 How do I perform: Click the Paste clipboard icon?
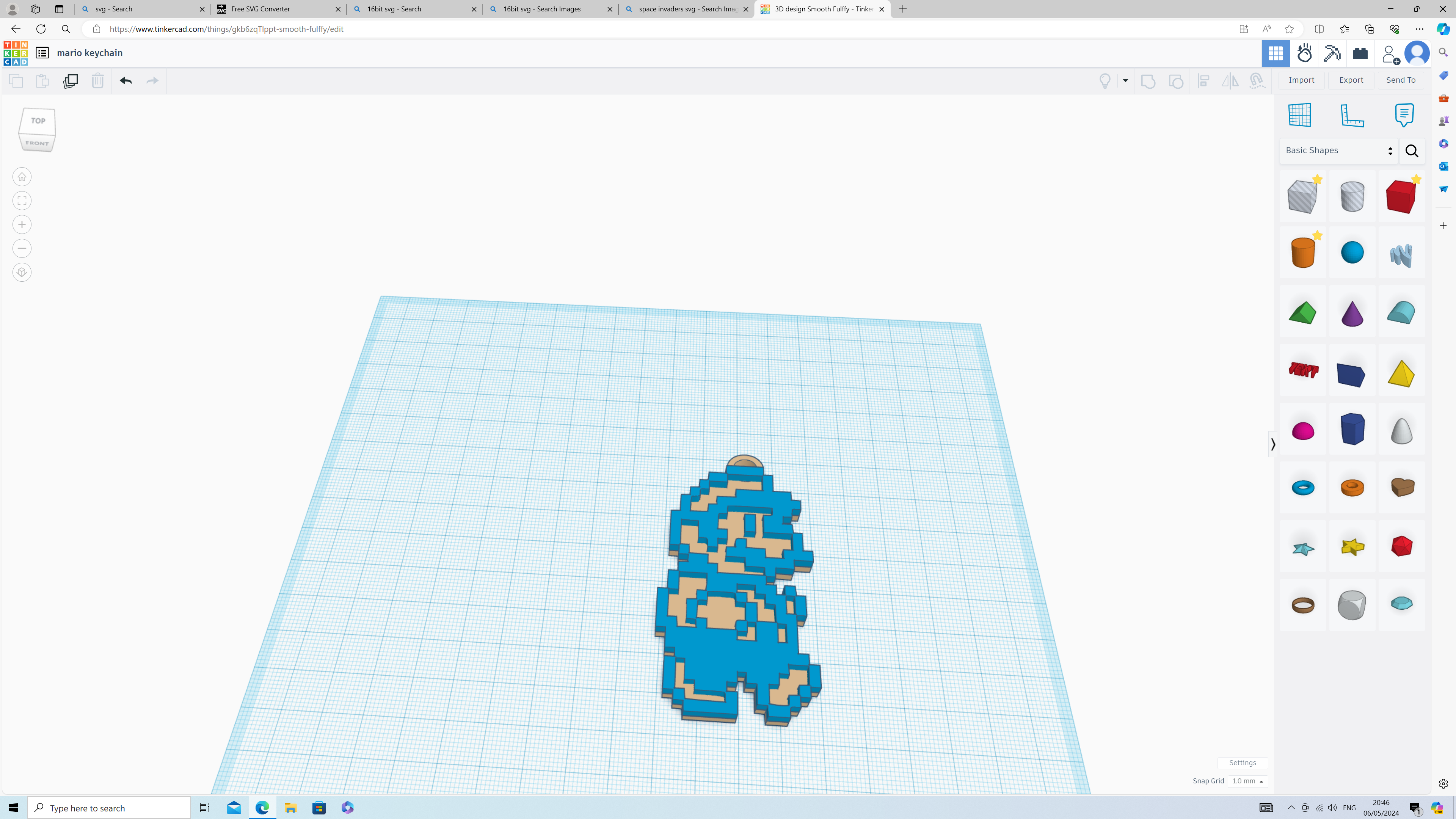pyautogui.click(x=42, y=81)
